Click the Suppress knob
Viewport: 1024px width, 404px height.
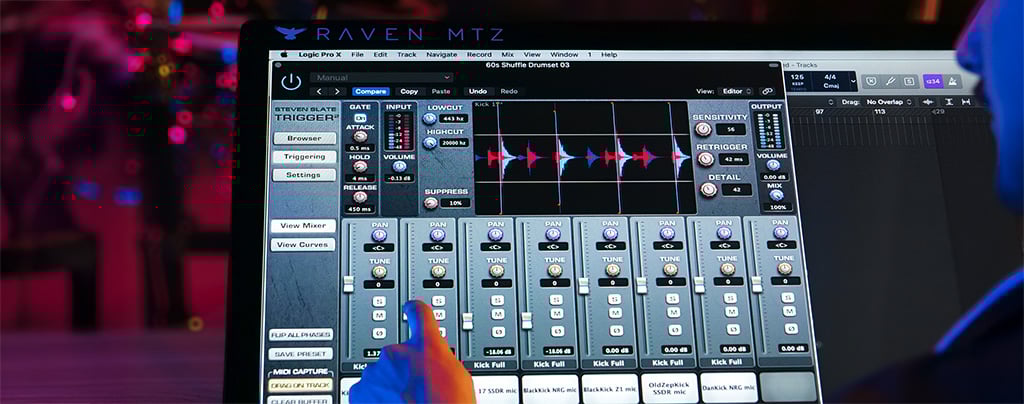pyautogui.click(x=430, y=202)
